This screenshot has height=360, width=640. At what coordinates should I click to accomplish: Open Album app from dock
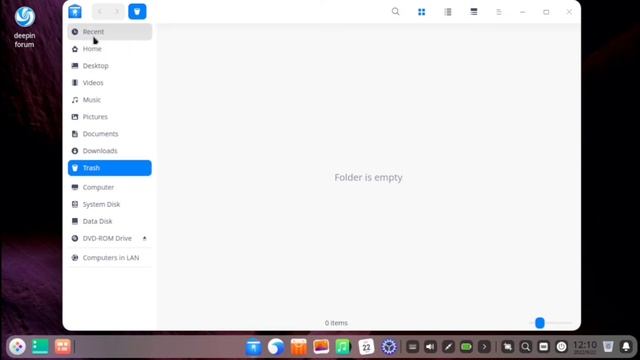click(321, 347)
